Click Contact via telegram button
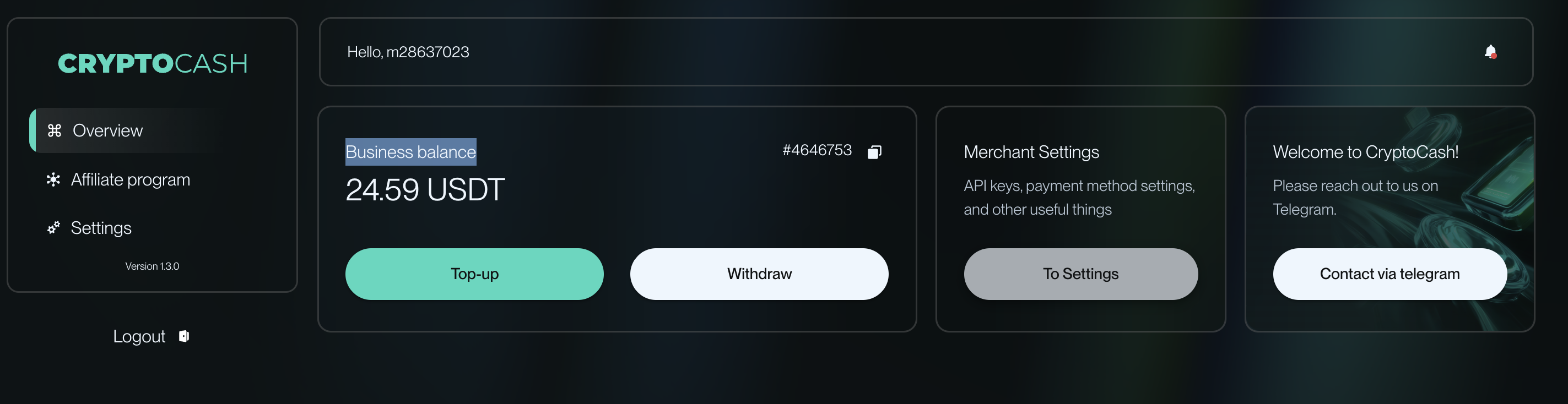This screenshot has height=404, width=1568. click(1389, 274)
